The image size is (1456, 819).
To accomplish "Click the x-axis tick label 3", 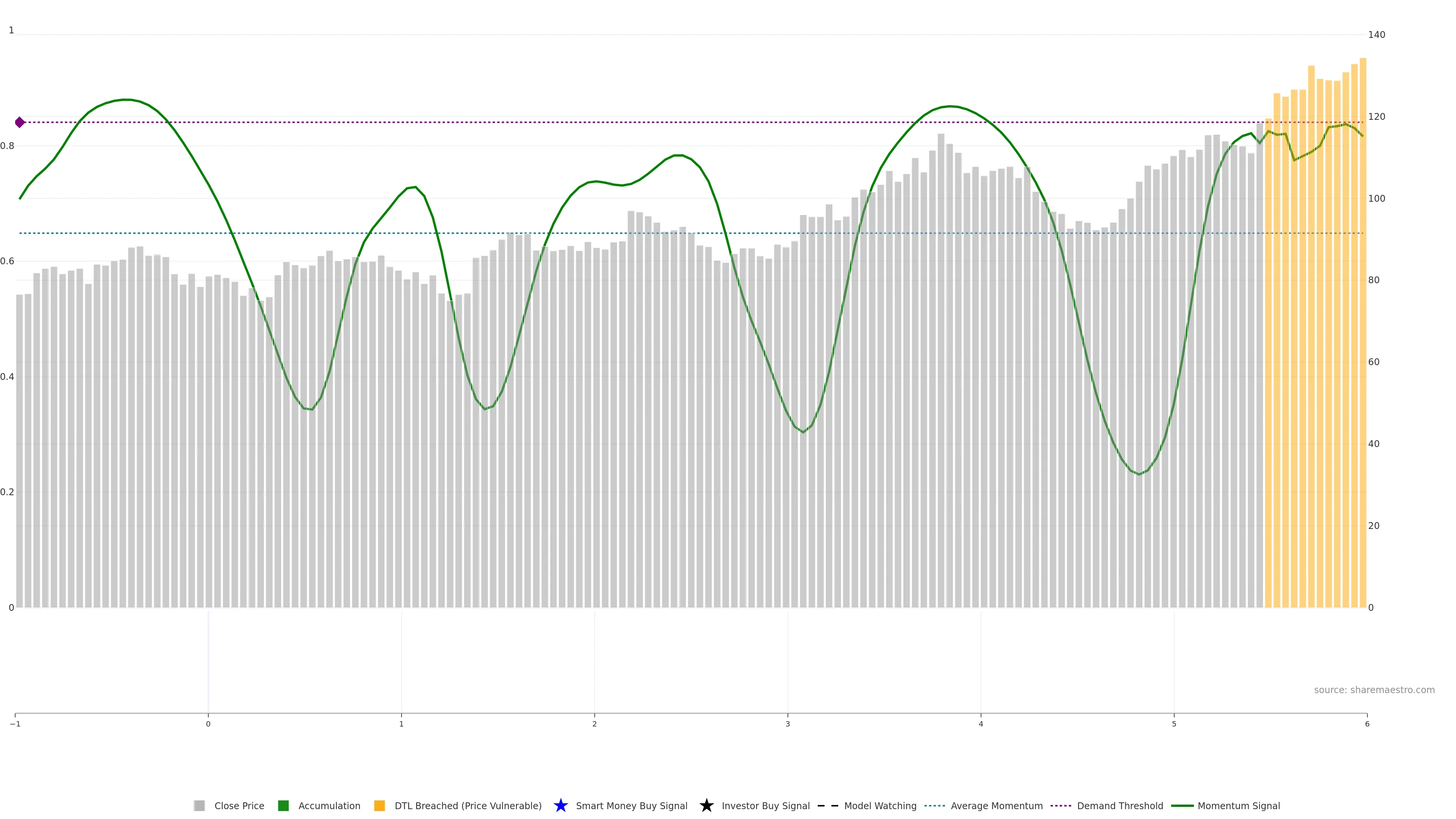I will (x=788, y=724).
